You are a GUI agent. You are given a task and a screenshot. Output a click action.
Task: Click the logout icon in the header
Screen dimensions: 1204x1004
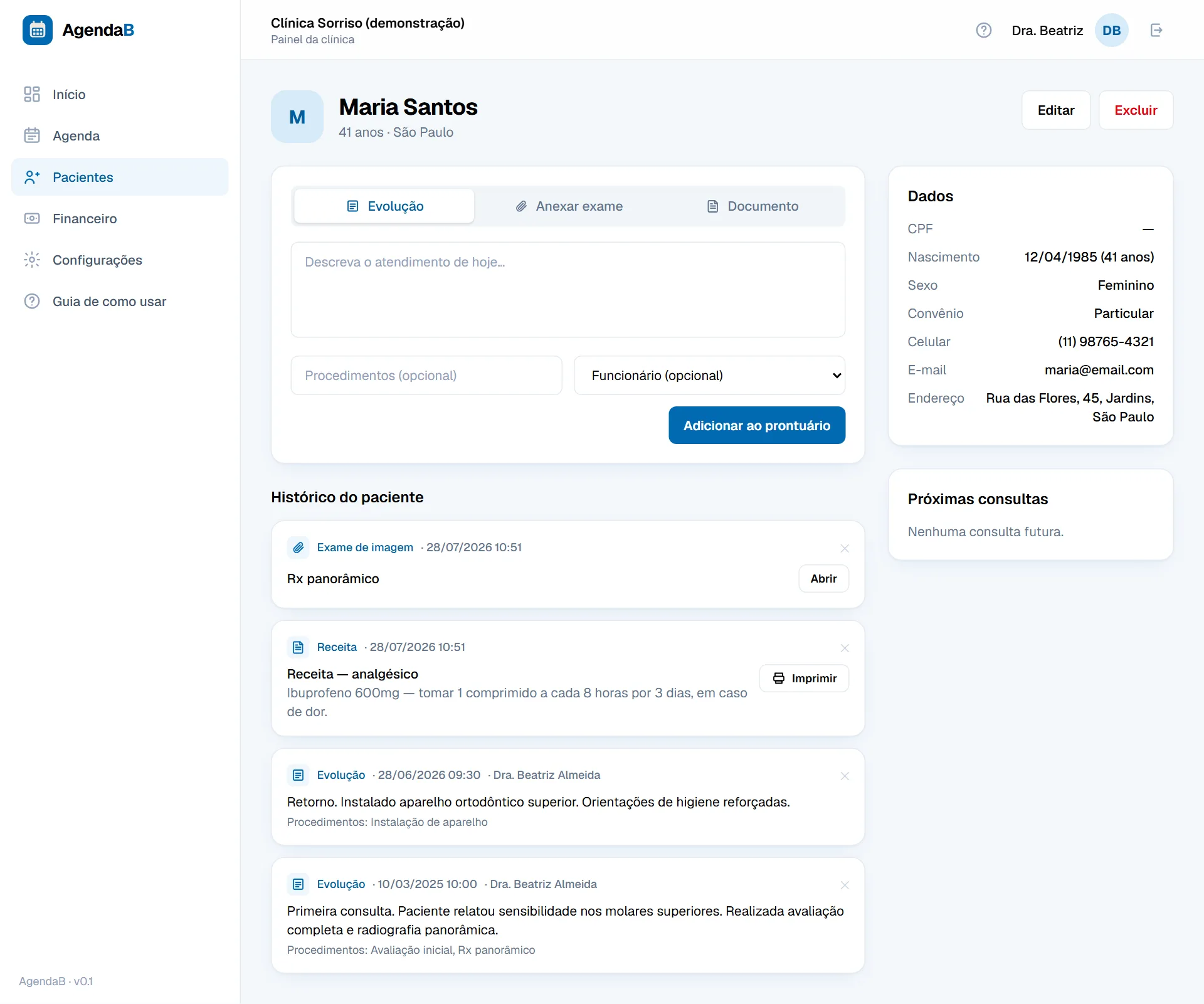[1157, 30]
